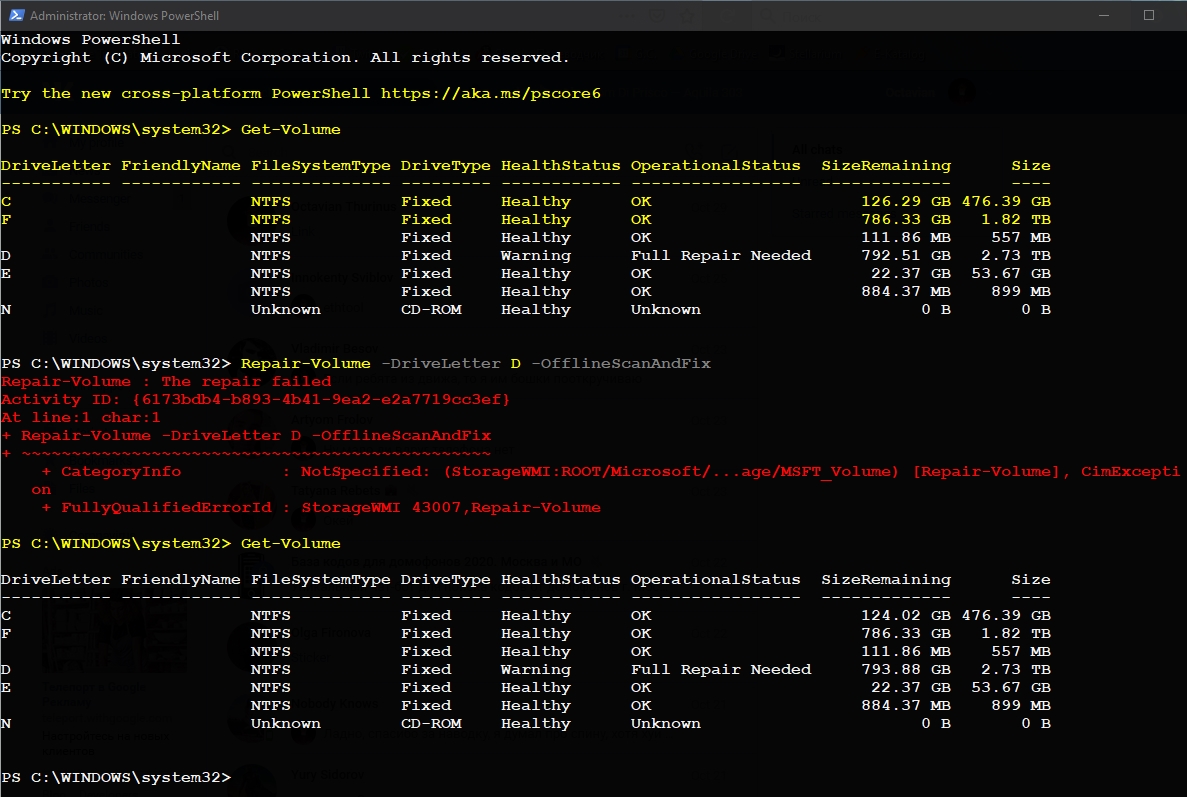Click 'Warning' health status in the 792.51 GB row

(x=536, y=256)
